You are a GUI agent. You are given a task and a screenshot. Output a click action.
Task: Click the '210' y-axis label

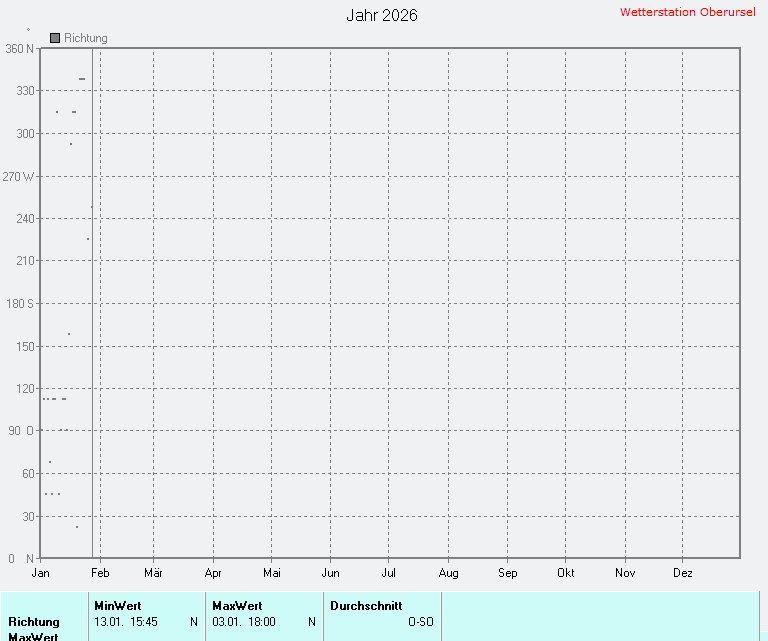point(25,261)
